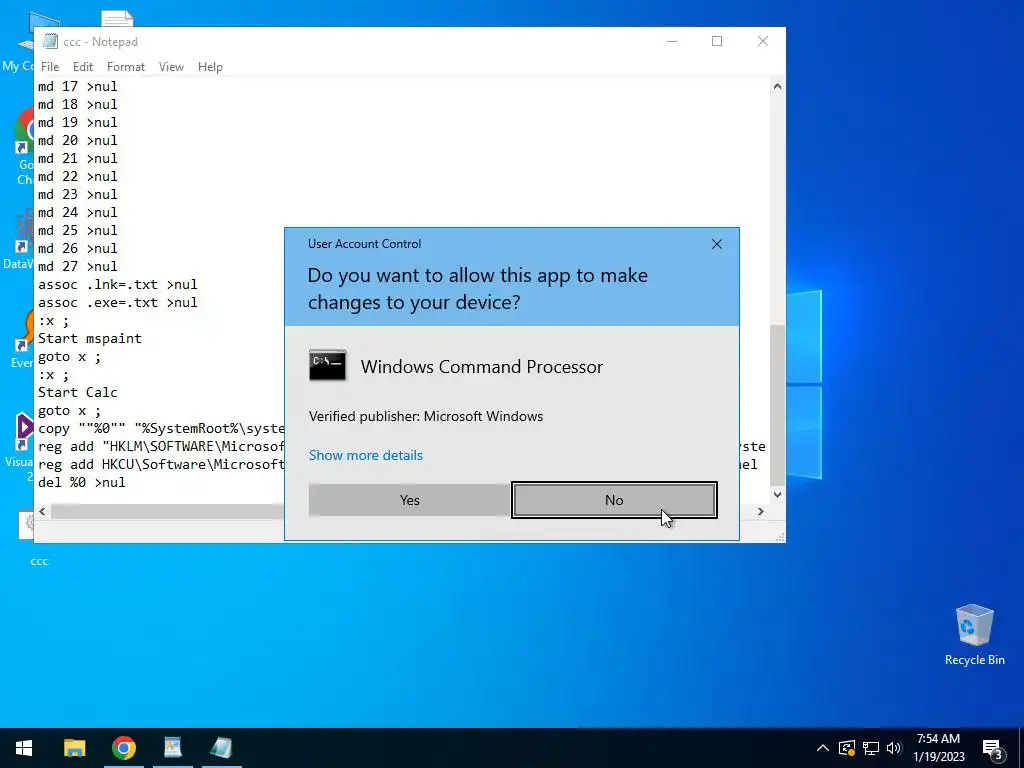Close the ccc Notepad window
This screenshot has height=768, width=1024.
tap(763, 41)
